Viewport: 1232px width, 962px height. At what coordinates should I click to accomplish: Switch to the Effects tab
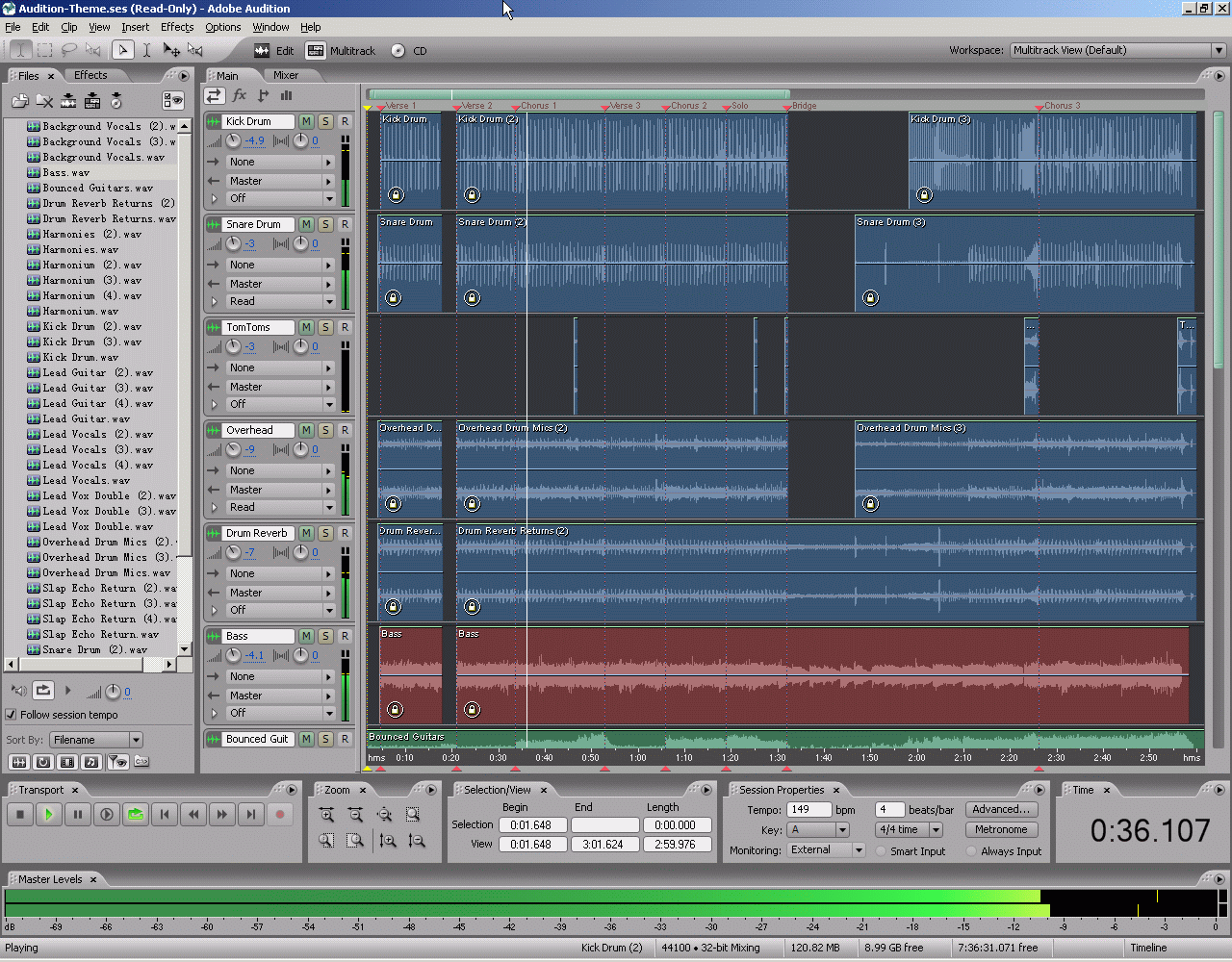click(90, 75)
